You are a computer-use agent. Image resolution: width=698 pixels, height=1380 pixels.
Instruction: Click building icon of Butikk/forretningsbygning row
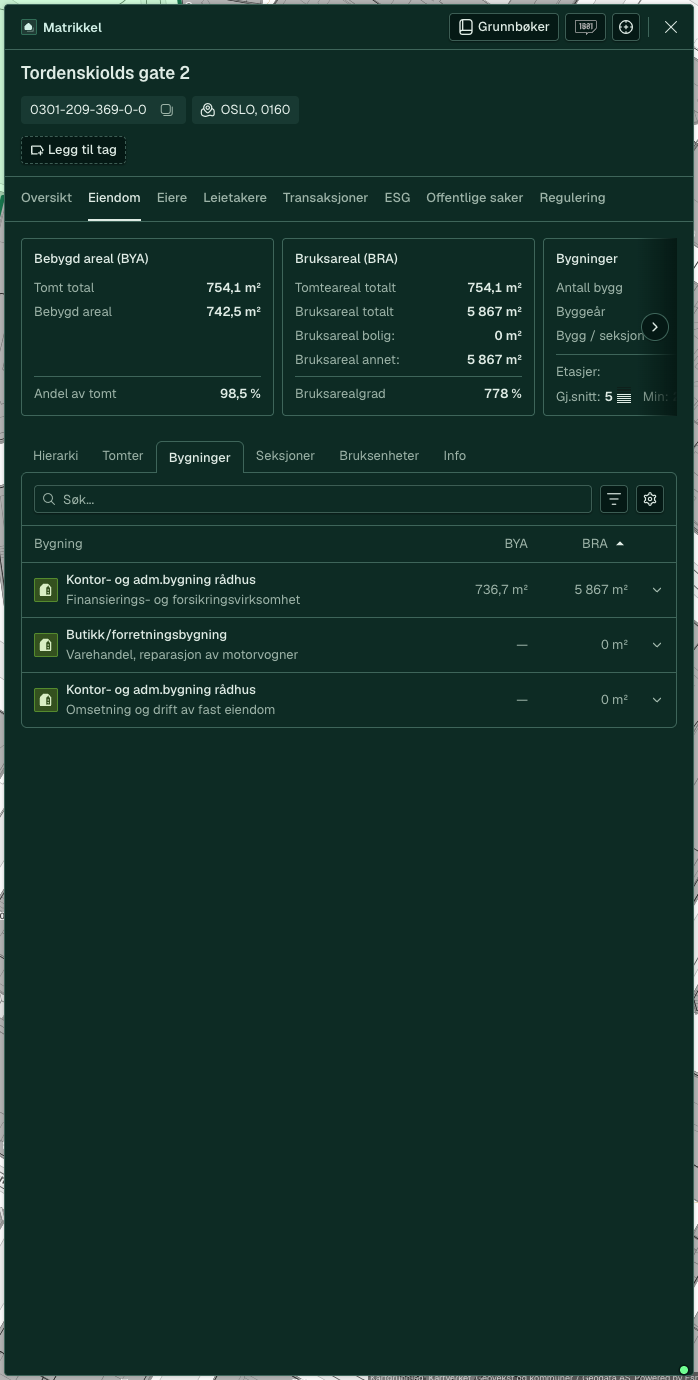pos(45,645)
